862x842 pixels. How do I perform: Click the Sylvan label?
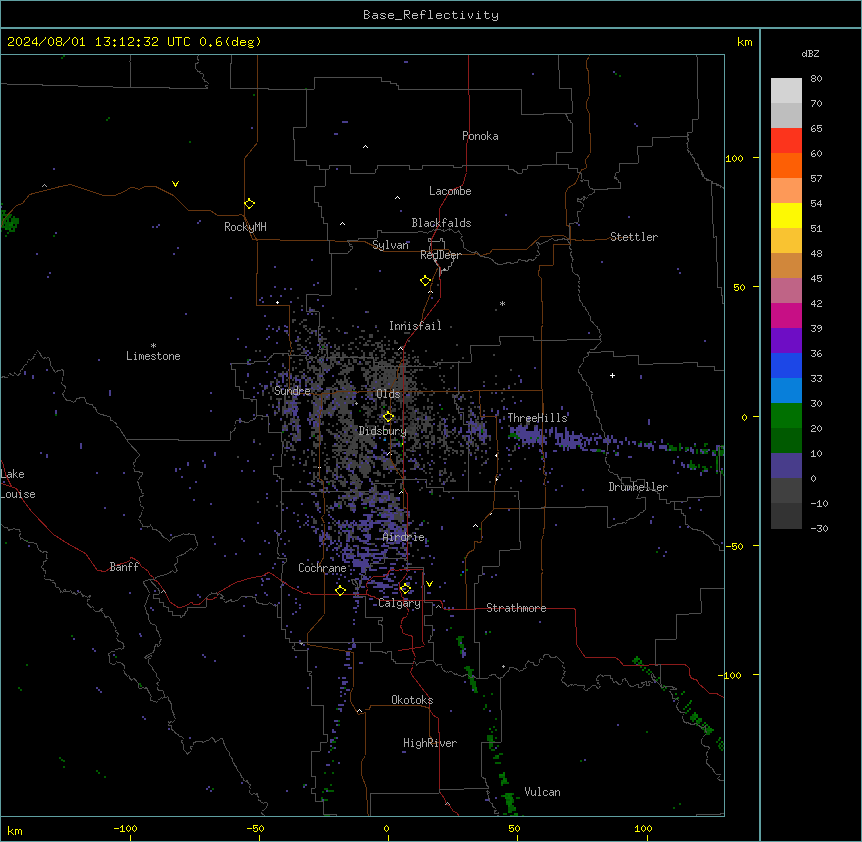(390, 245)
